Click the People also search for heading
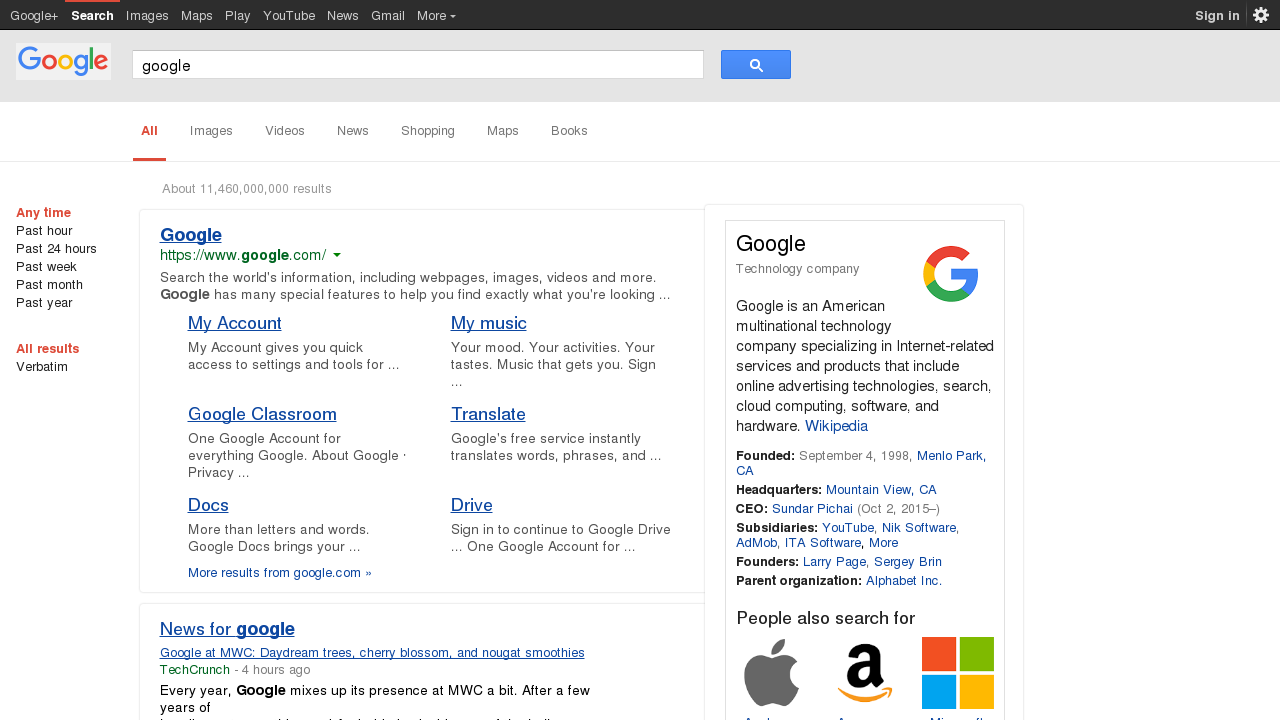Screen dimensions: 1280x720 [x=826, y=618]
